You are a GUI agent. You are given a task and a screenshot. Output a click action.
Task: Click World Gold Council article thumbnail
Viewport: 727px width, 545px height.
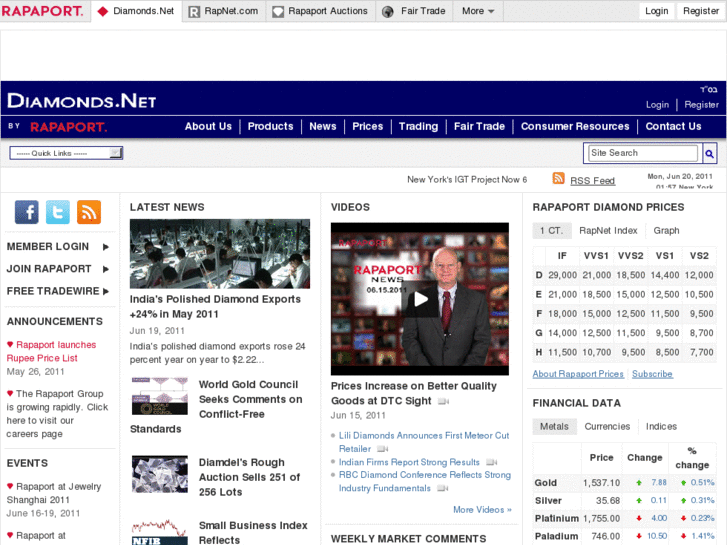pos(160,396)
